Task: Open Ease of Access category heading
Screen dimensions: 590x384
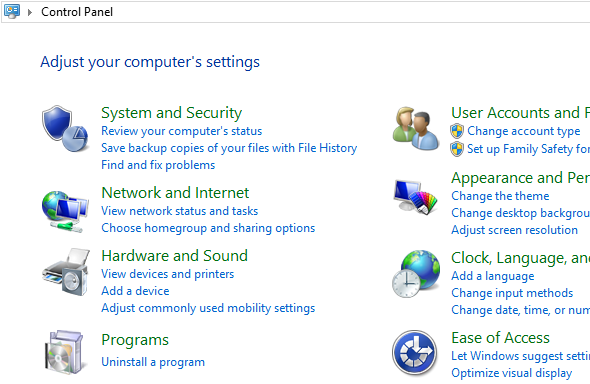Action: coord(500,338)
